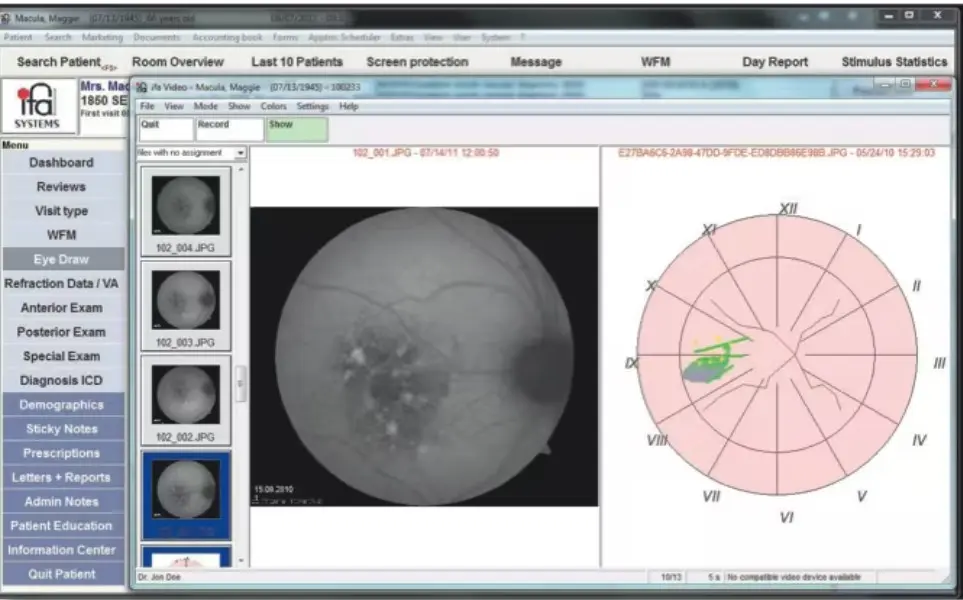Click the ifa Video title bar icon
This screenshot has height=600, width=963.
(x=139, y=87)
